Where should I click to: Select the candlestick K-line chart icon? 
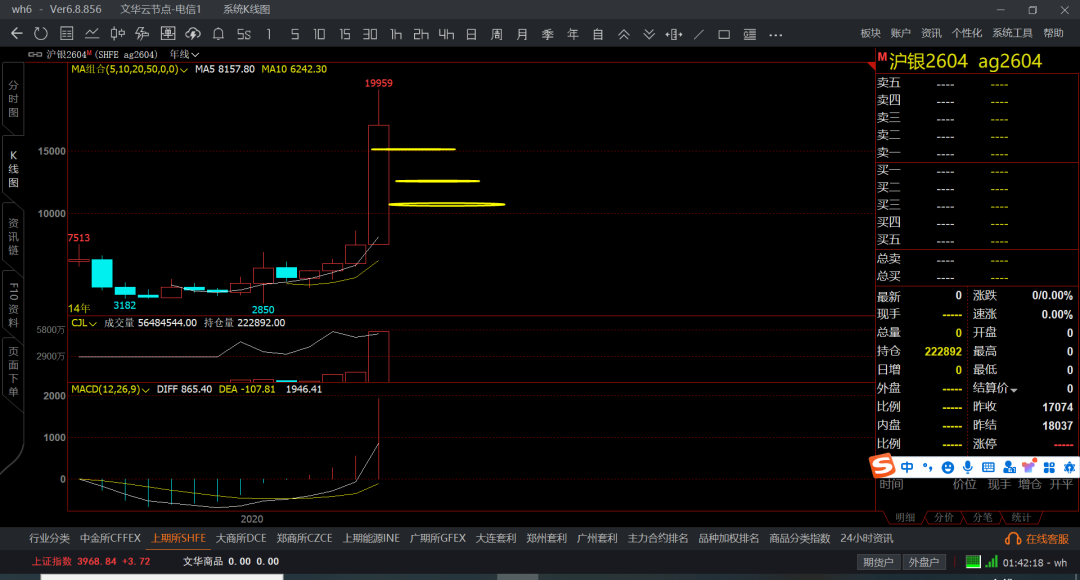point(117,34)
